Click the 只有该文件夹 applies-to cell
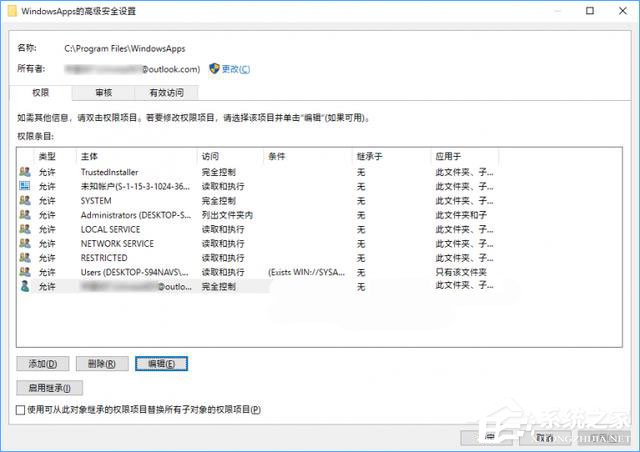The width and height of the screenshot is (640, 452). click(x=461, y=272)
